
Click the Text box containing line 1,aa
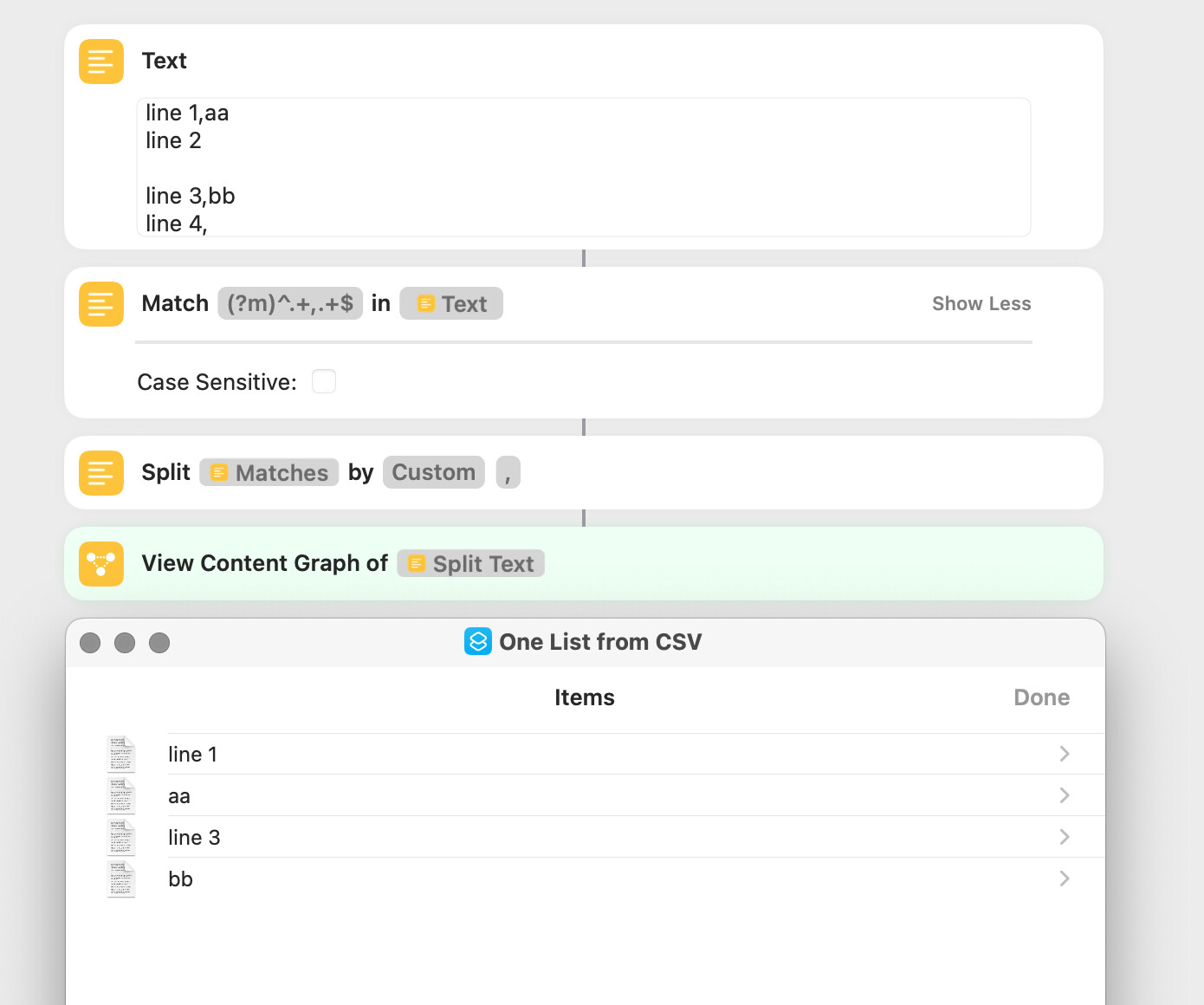584,167
